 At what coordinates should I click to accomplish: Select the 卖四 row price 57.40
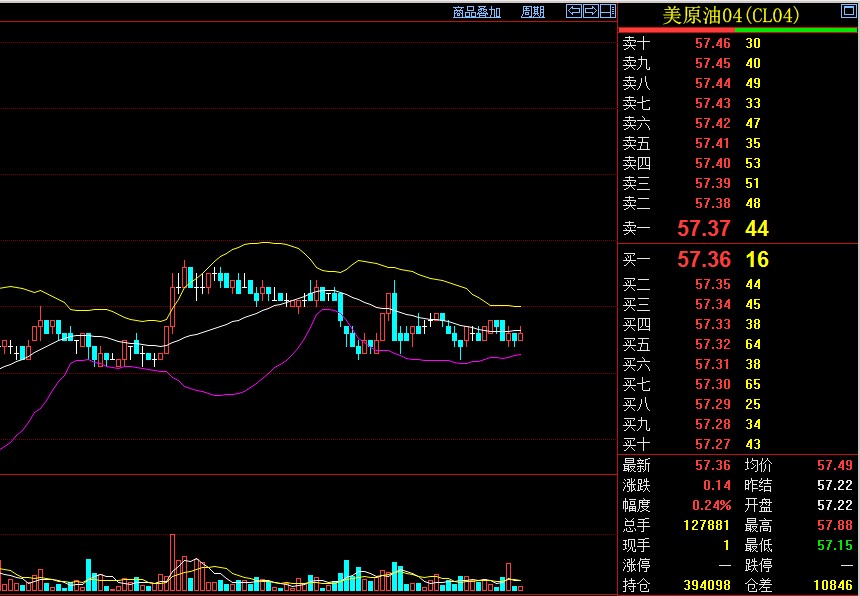click(x=712, y=163)
